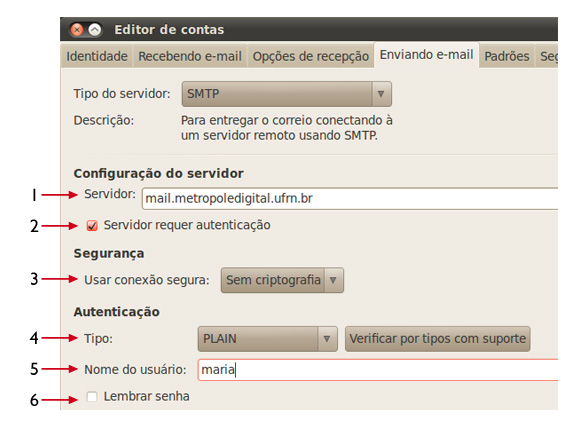Open Opções de recepção tab
Screen dimensions: 561x443
pyautogui.click(x=311, y=56)
